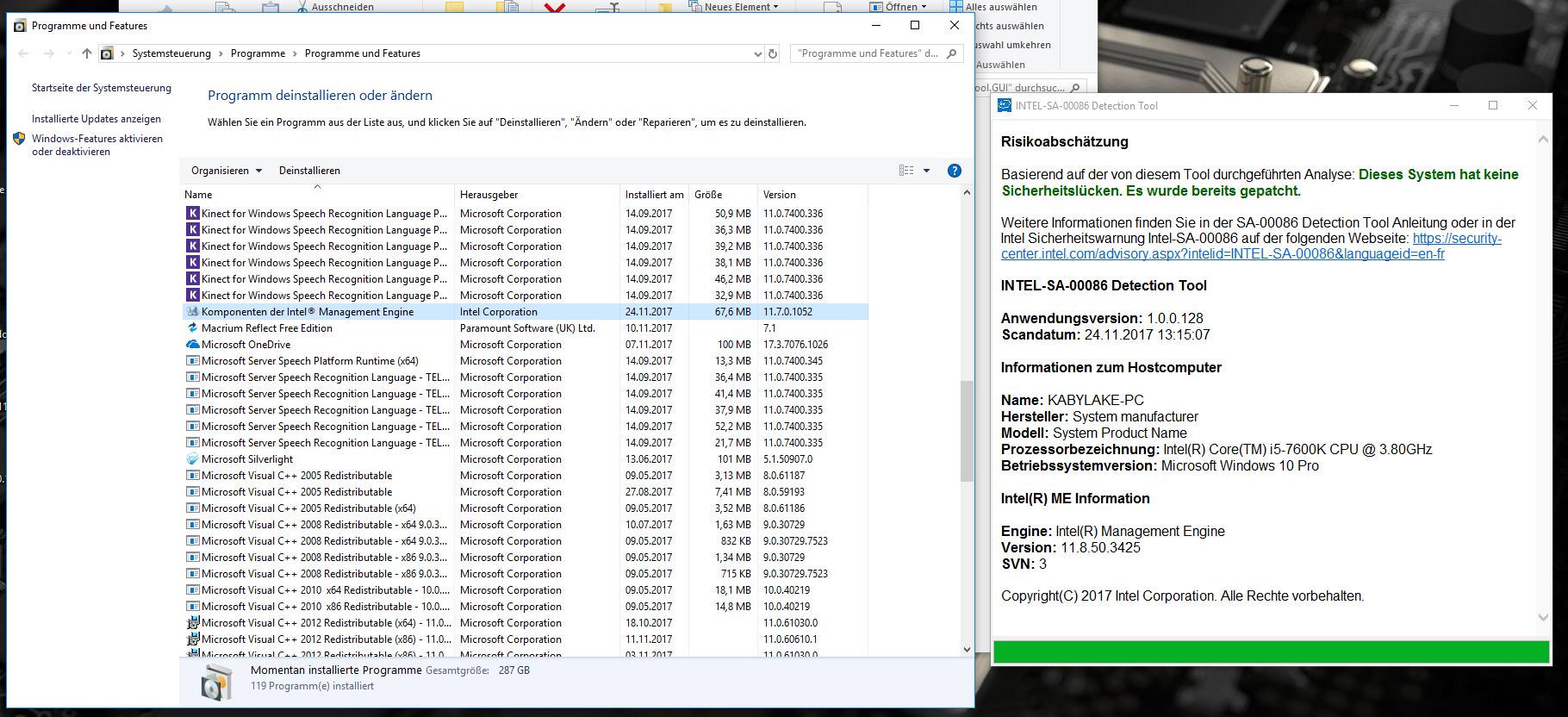The image size is (1568, 717).
Task: Maximize the Programme und Features window
Action: [x=915, y=26]
